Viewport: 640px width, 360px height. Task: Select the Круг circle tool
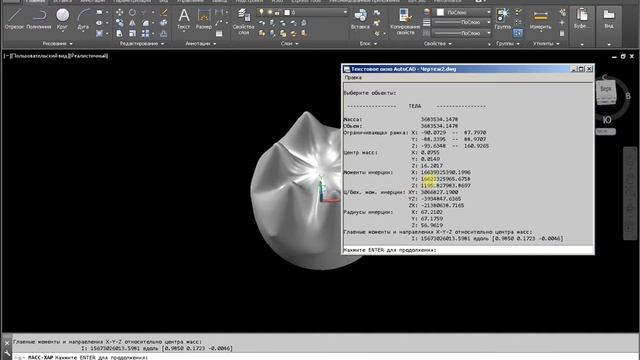click(x=62, y=19)
